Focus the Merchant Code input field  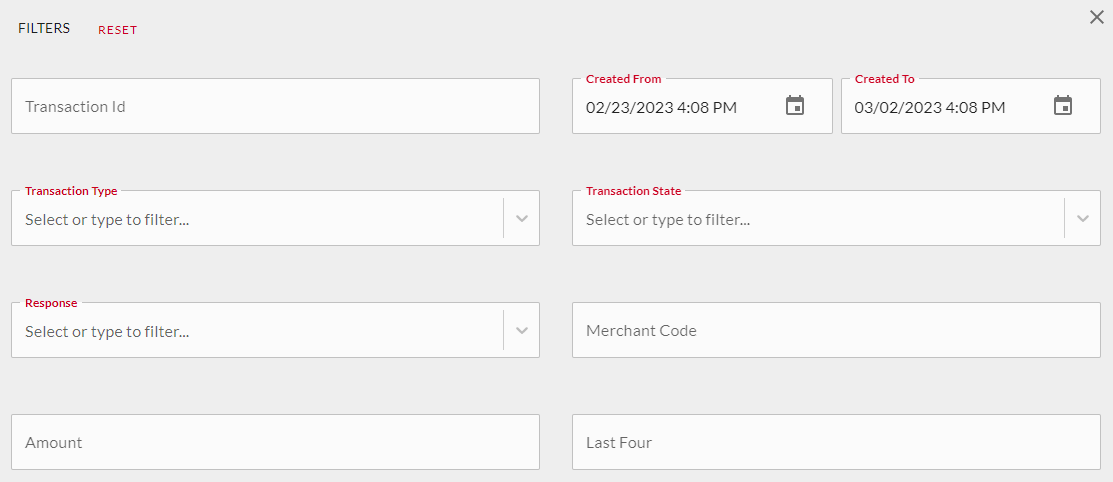click(836, 330)
